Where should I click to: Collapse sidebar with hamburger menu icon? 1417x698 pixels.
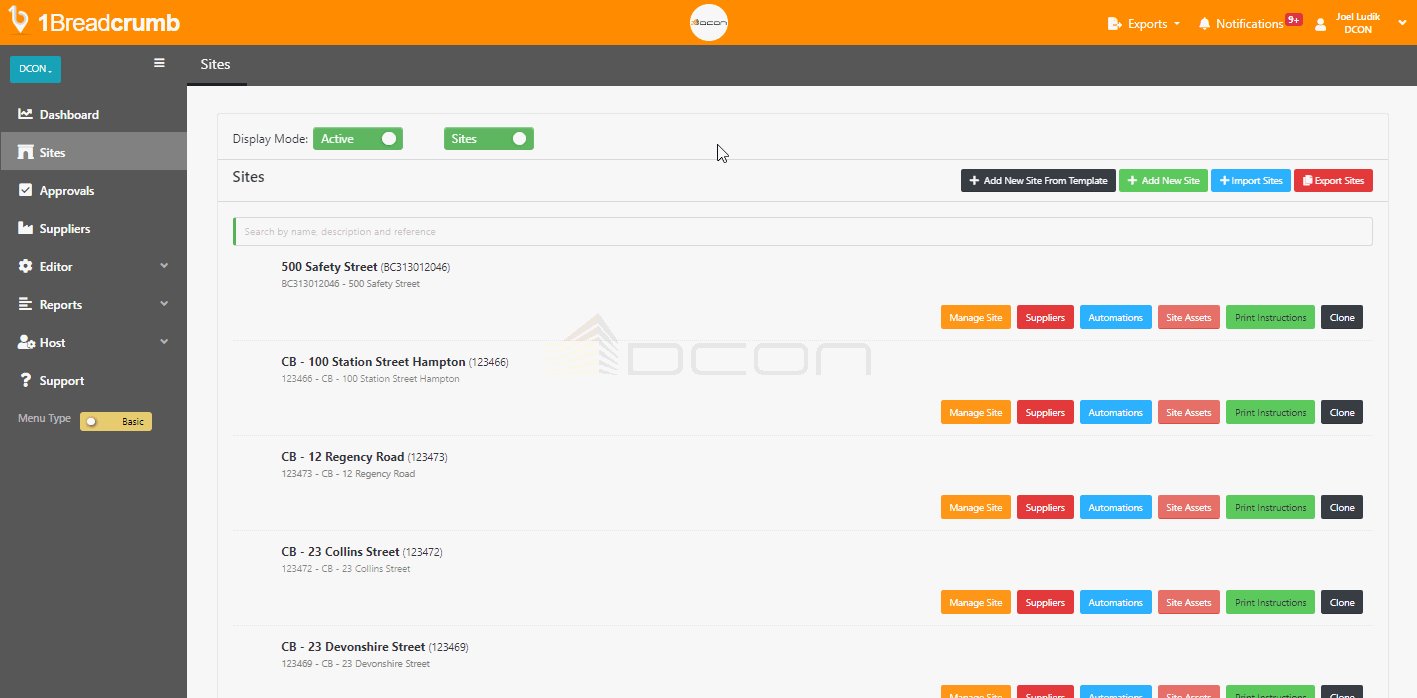(159, 63)
